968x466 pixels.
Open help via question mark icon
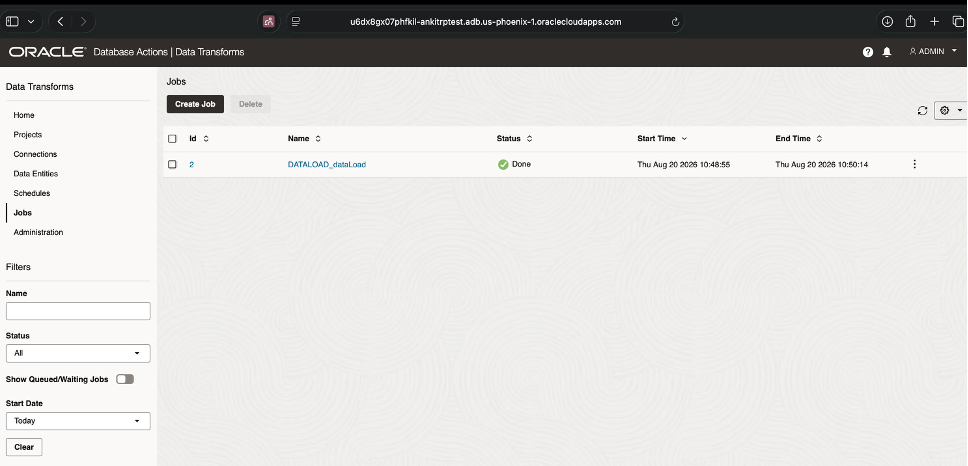tap(868, 52)
